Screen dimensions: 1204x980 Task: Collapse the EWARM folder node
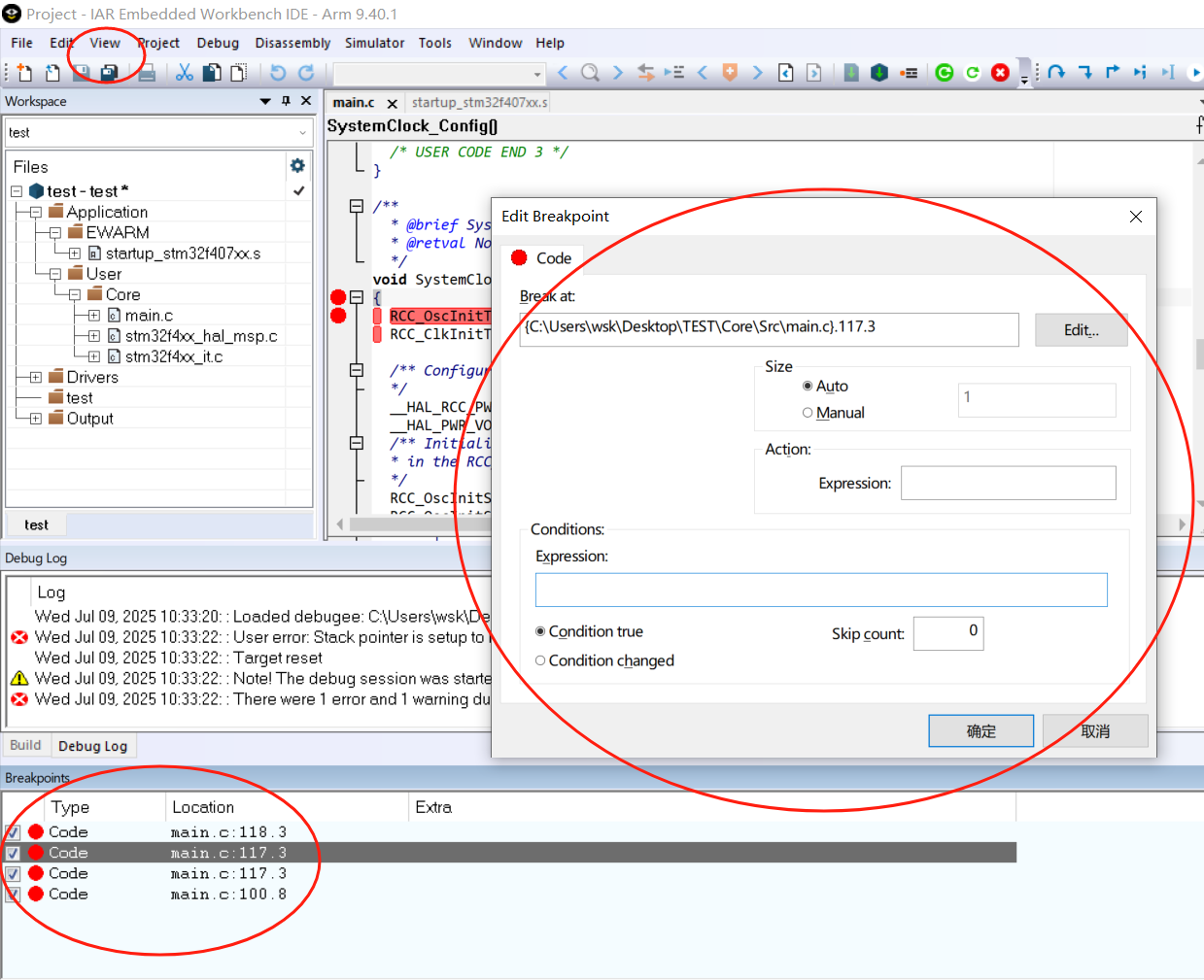click(x=55, y=233)
